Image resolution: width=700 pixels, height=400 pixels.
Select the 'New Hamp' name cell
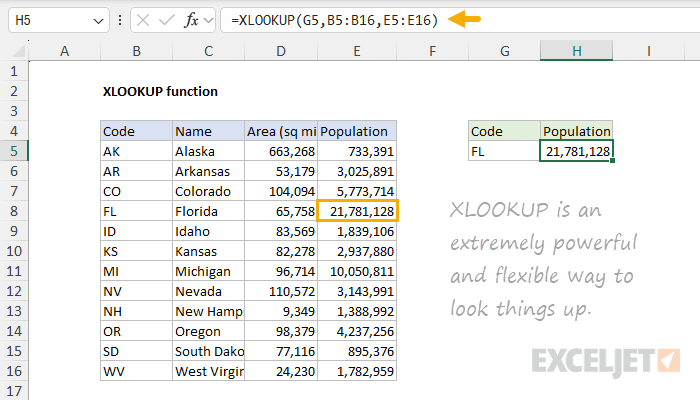coord(208,311)
